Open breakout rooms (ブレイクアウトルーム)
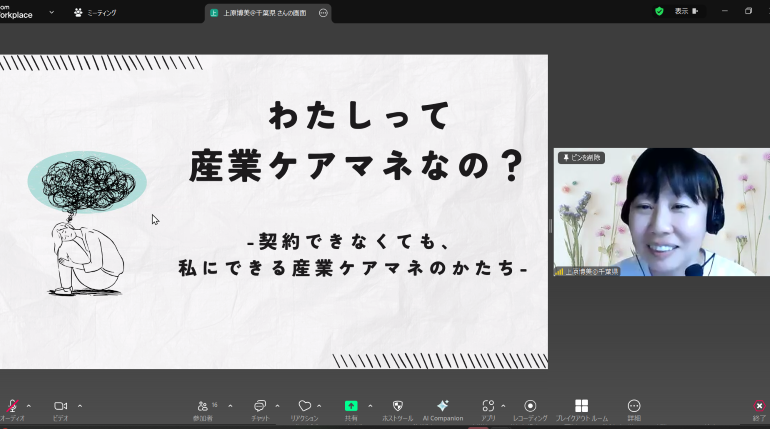The width and height of the screenshot is (770, 429). click(x=581, y=406)
